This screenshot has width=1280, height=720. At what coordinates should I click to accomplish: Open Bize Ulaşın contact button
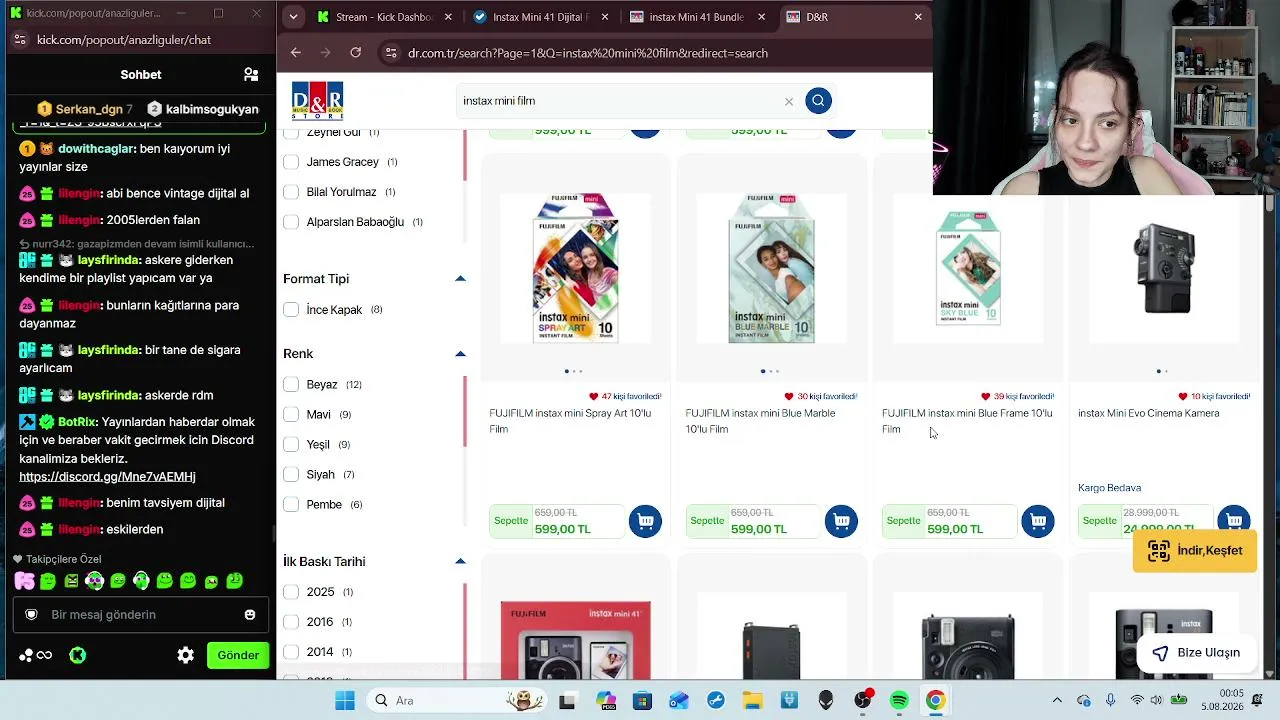click(x=1196, y=653)
